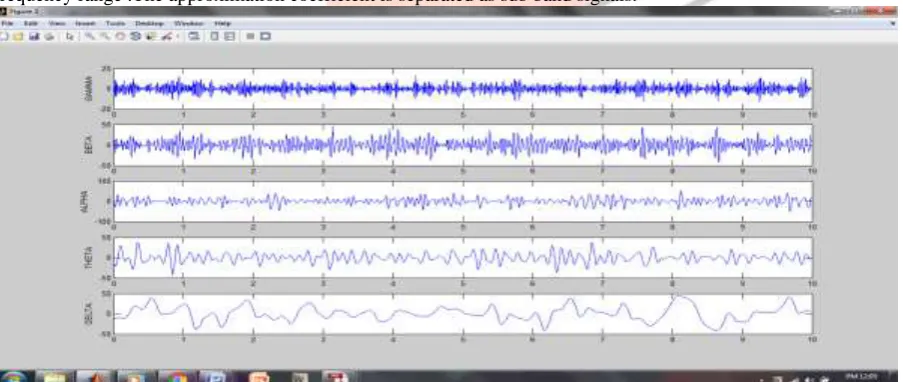Open the View menu

[57, 24]
